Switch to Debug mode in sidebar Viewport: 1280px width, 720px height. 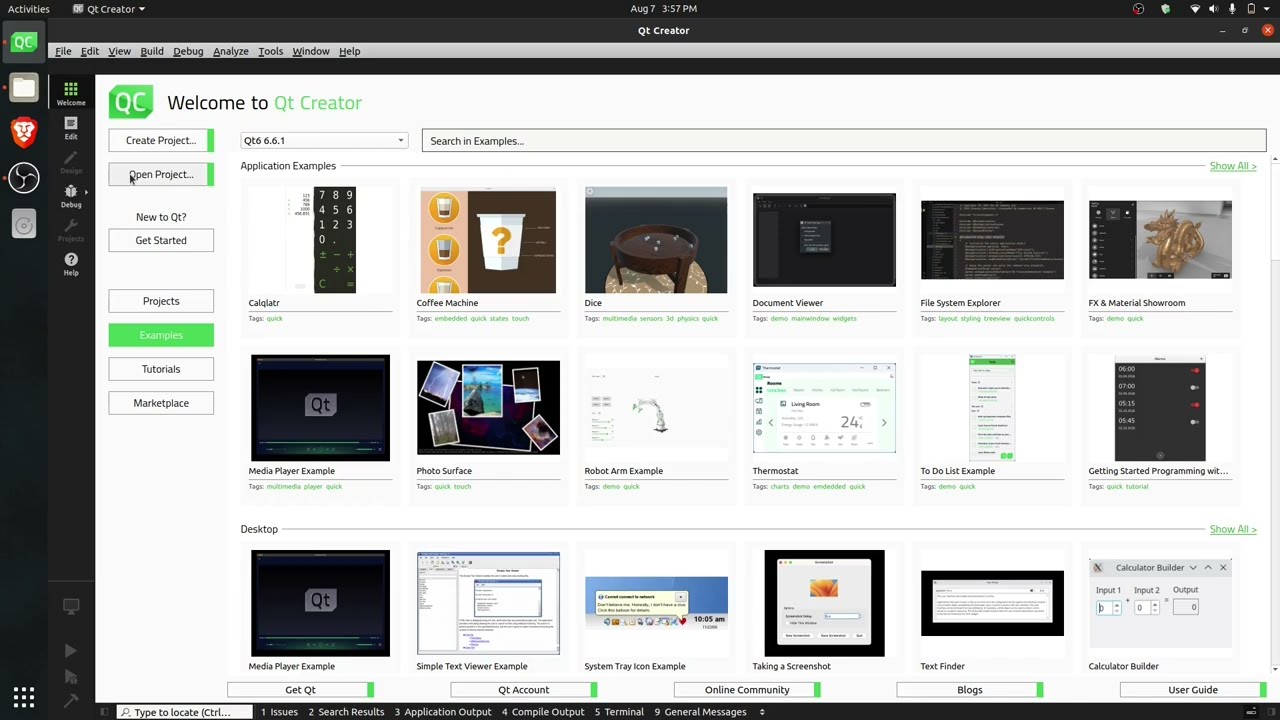tap(70, 196)
